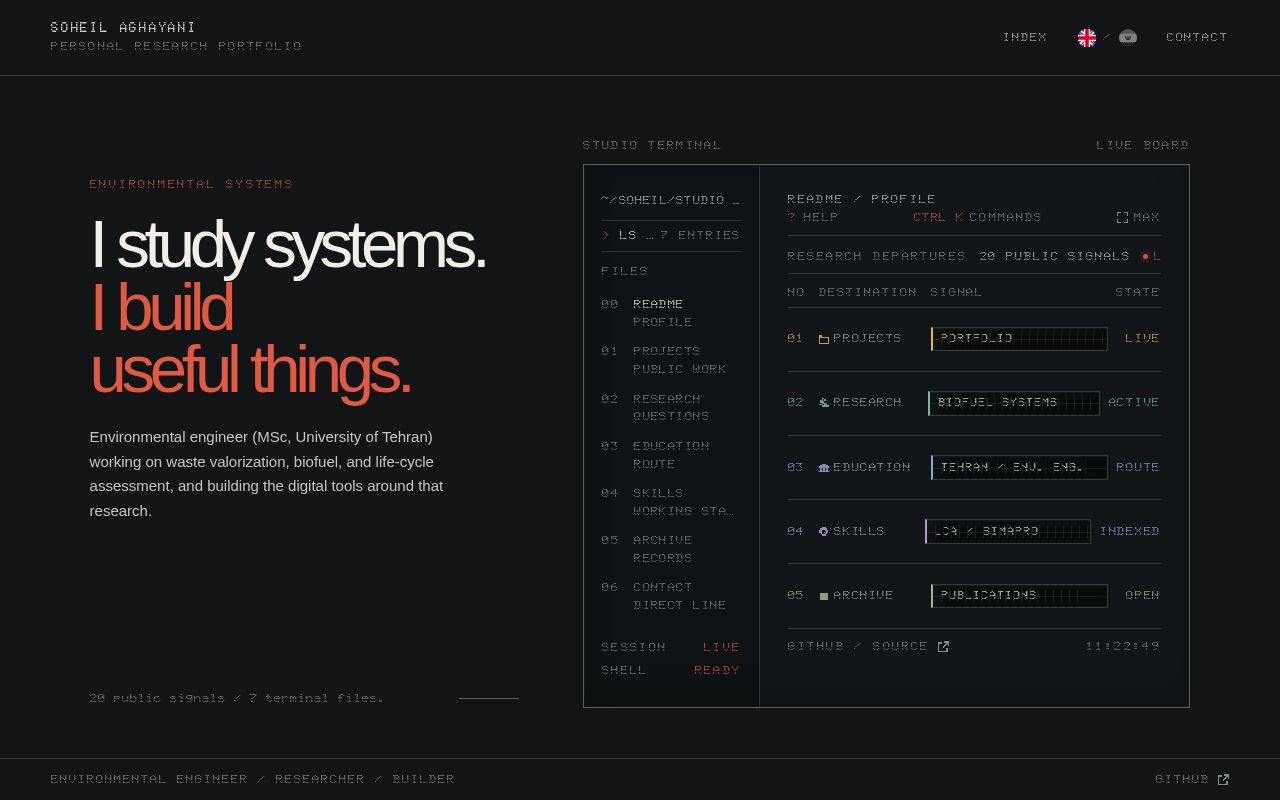Click the gear icon beside Skills
The width and height of the screenshot is (1280, 800).
(824, 531)
